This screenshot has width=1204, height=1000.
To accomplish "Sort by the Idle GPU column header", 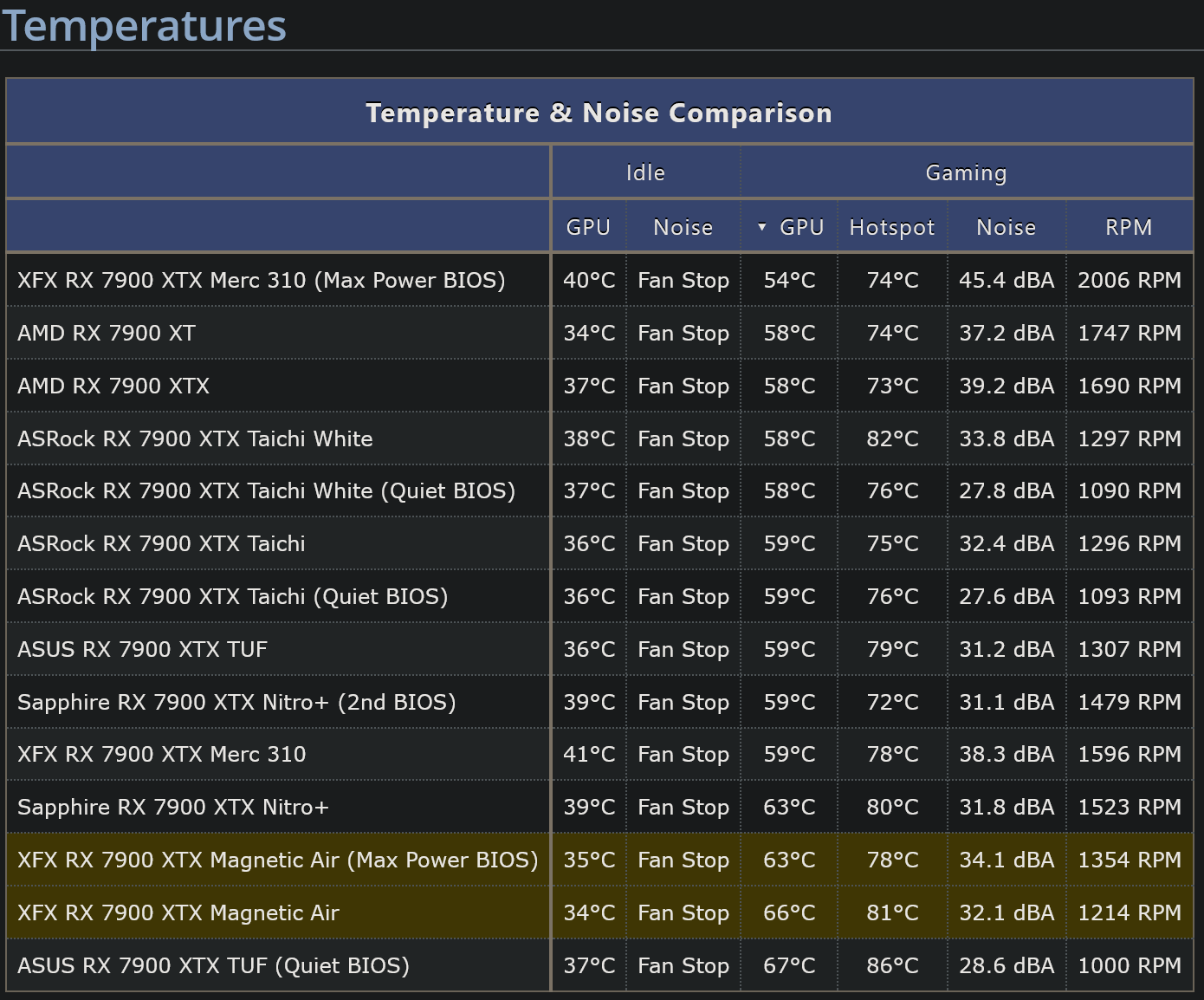I will 588,226.
